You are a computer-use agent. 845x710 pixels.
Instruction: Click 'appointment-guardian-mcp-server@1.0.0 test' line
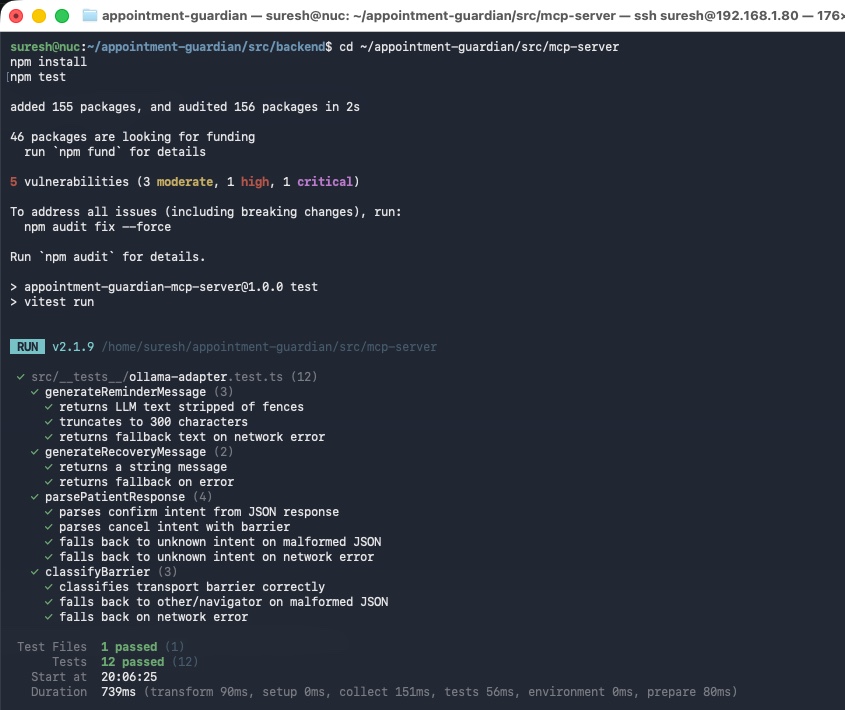[171, 287]
